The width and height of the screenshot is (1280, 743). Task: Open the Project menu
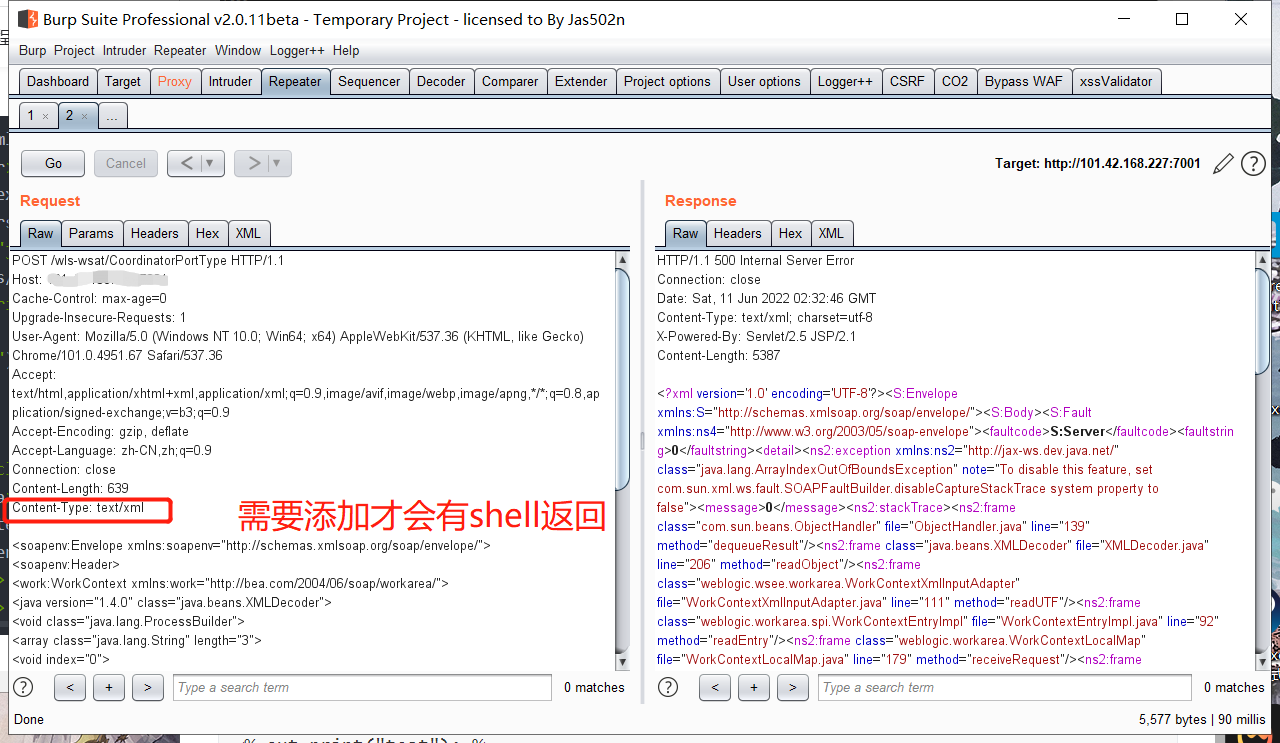(x=74, y=50)
